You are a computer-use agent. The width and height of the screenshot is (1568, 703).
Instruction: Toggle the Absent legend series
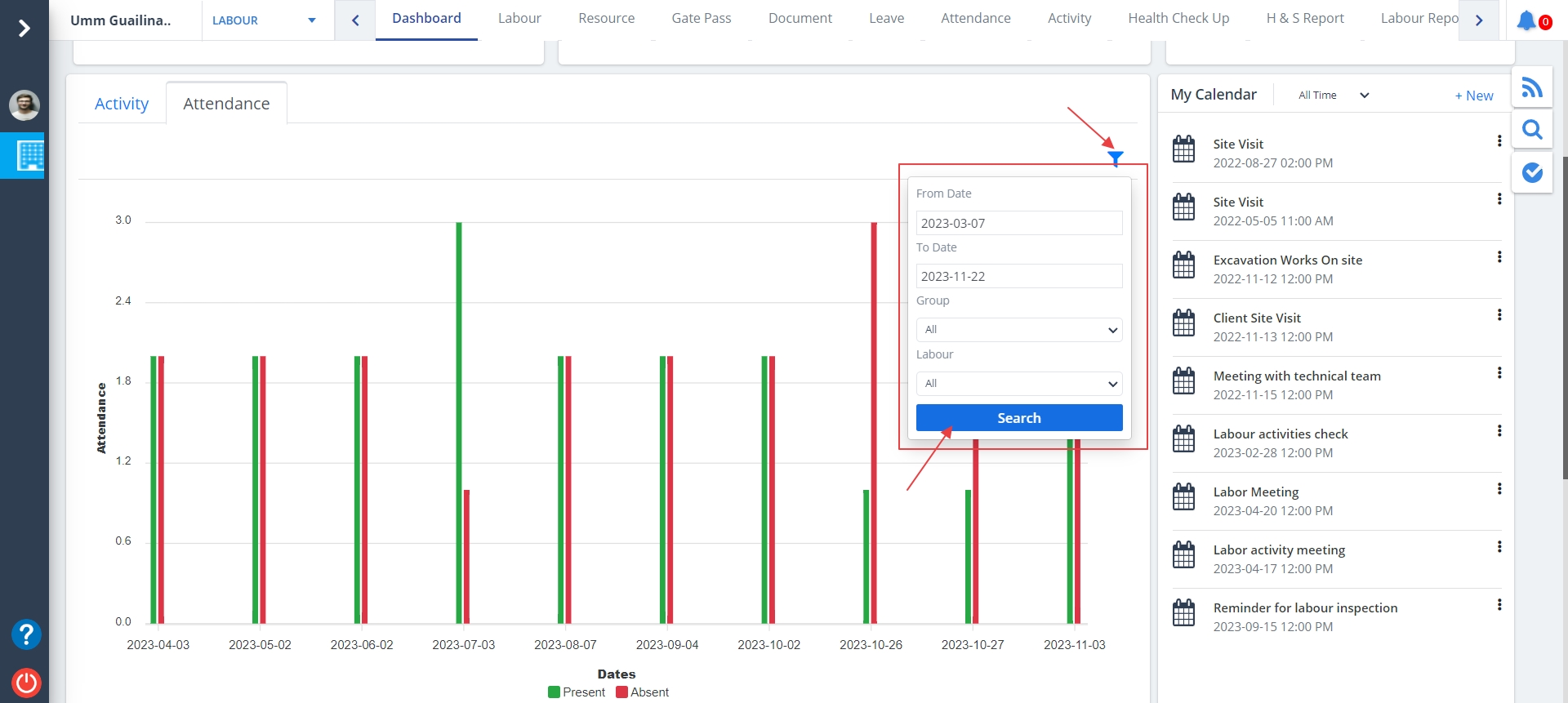click(x=643, y=692)
